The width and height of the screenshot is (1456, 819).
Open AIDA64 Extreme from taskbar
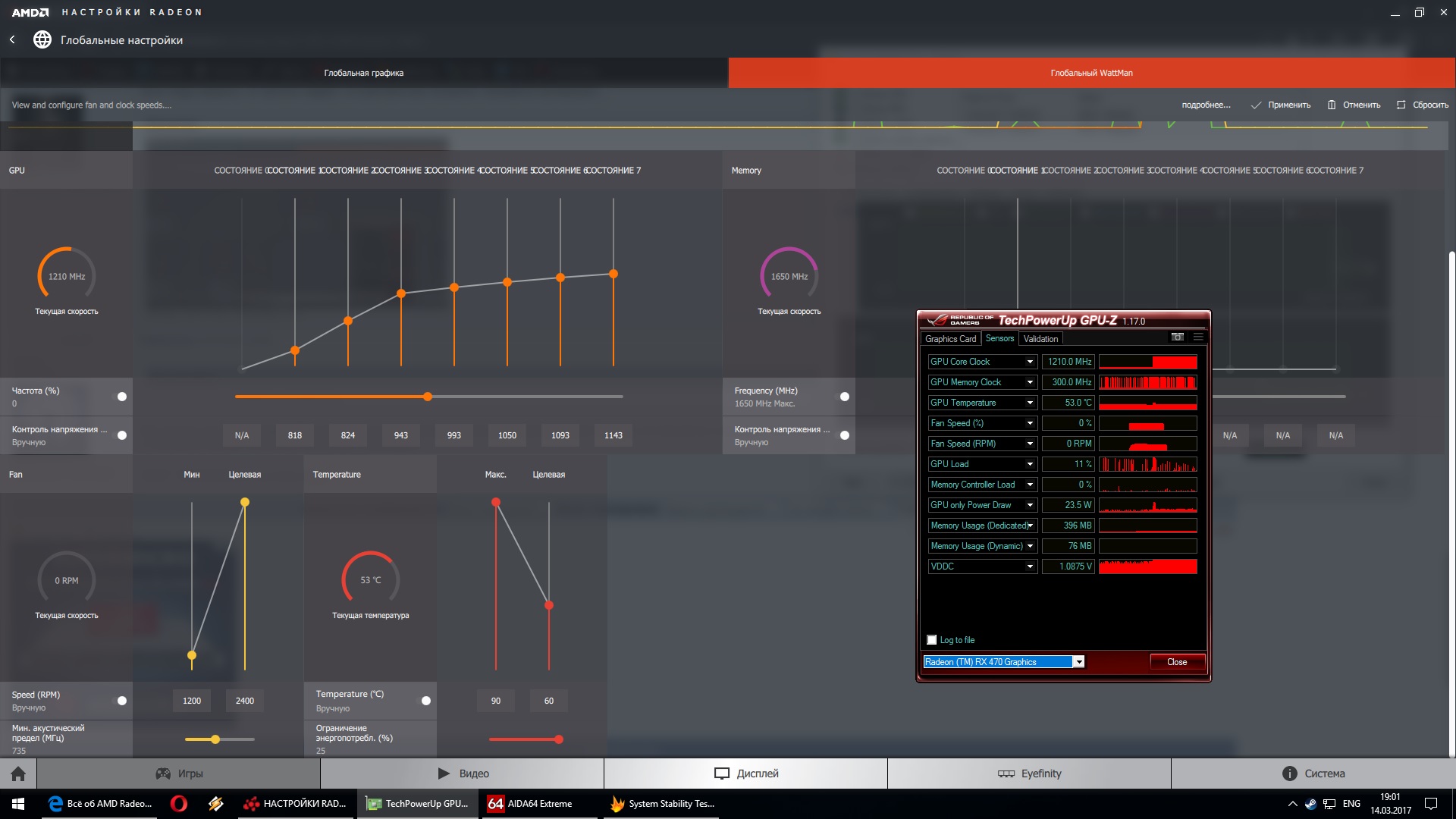(x=531, y=804)
